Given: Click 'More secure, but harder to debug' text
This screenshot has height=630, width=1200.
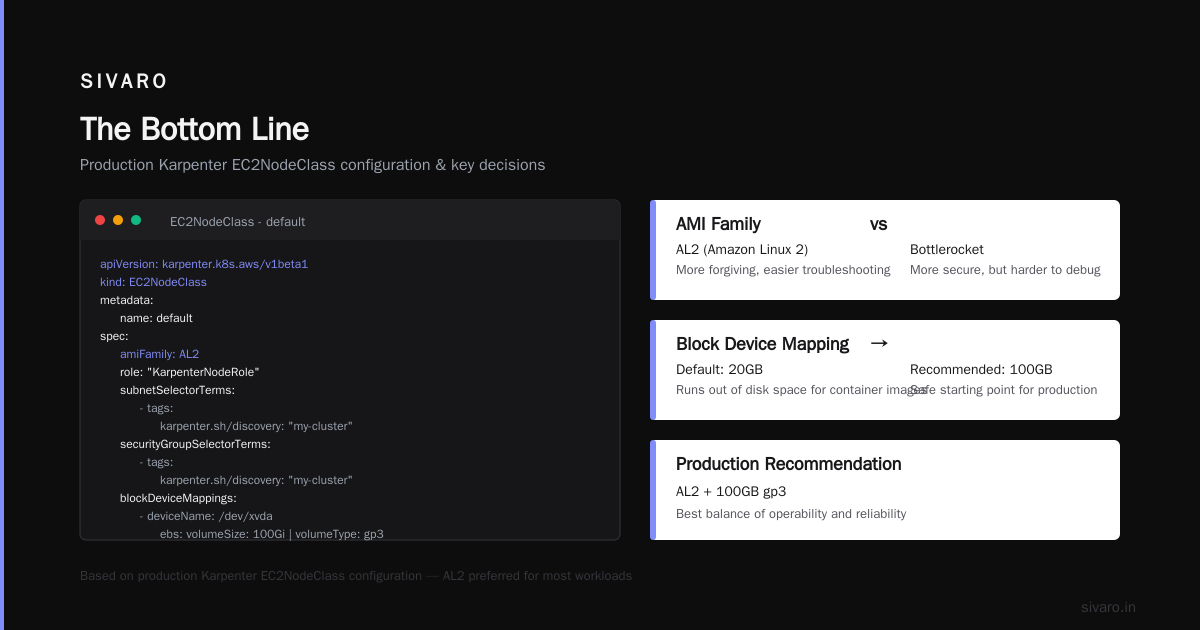Looking at the screenshot, I should coord(1005,270).
